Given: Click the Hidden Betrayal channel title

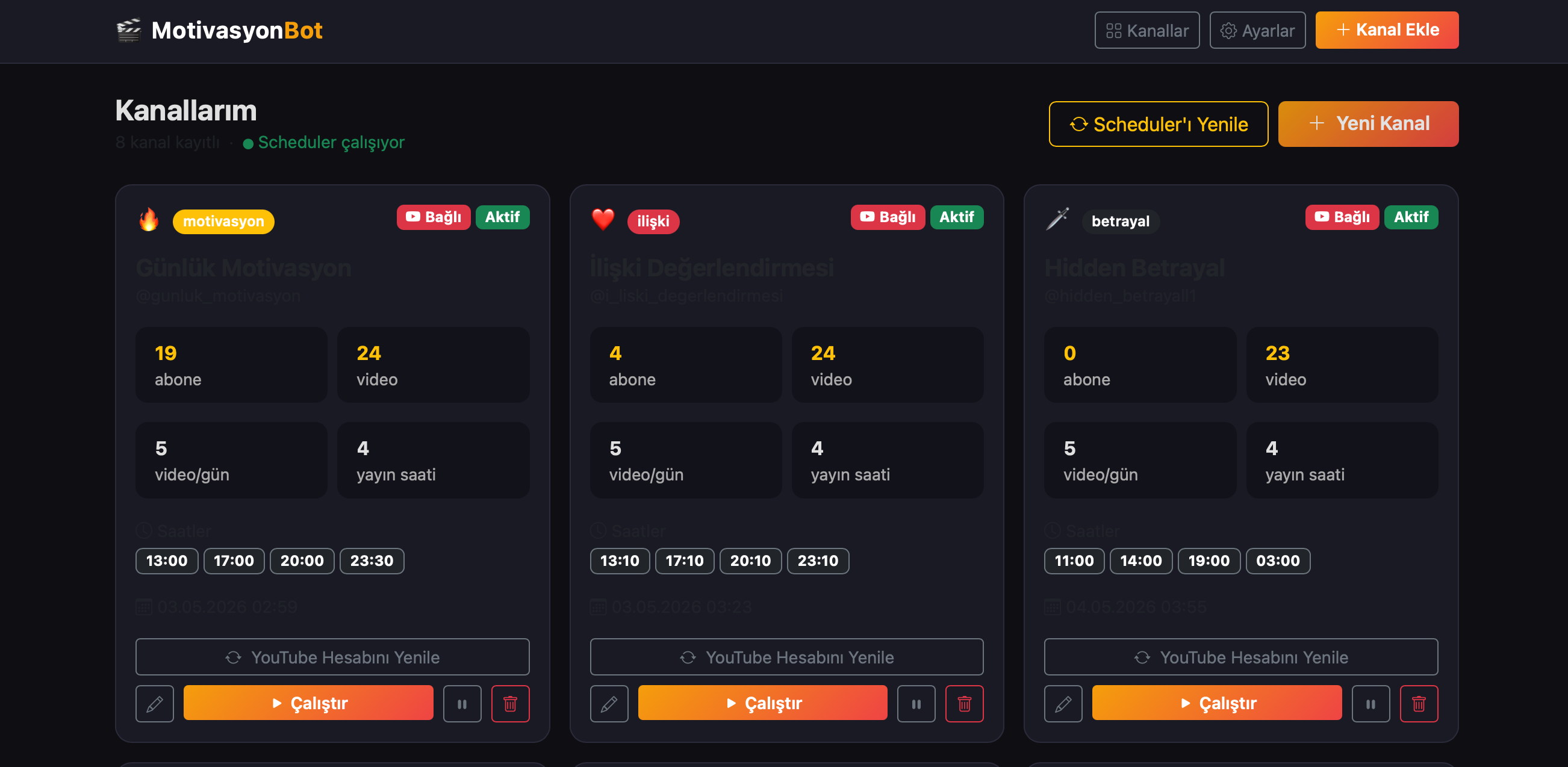Looking at the screenshot, I should 1134,268.
